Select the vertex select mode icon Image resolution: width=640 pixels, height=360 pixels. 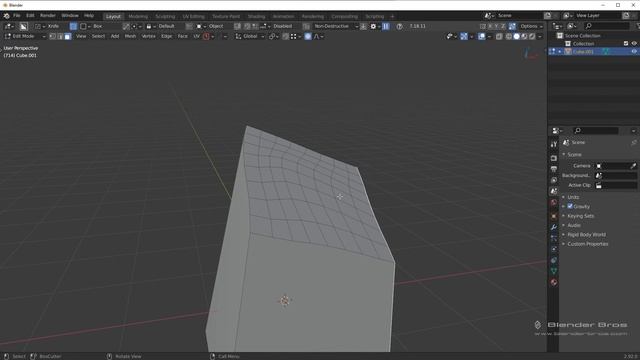point(53,36)
